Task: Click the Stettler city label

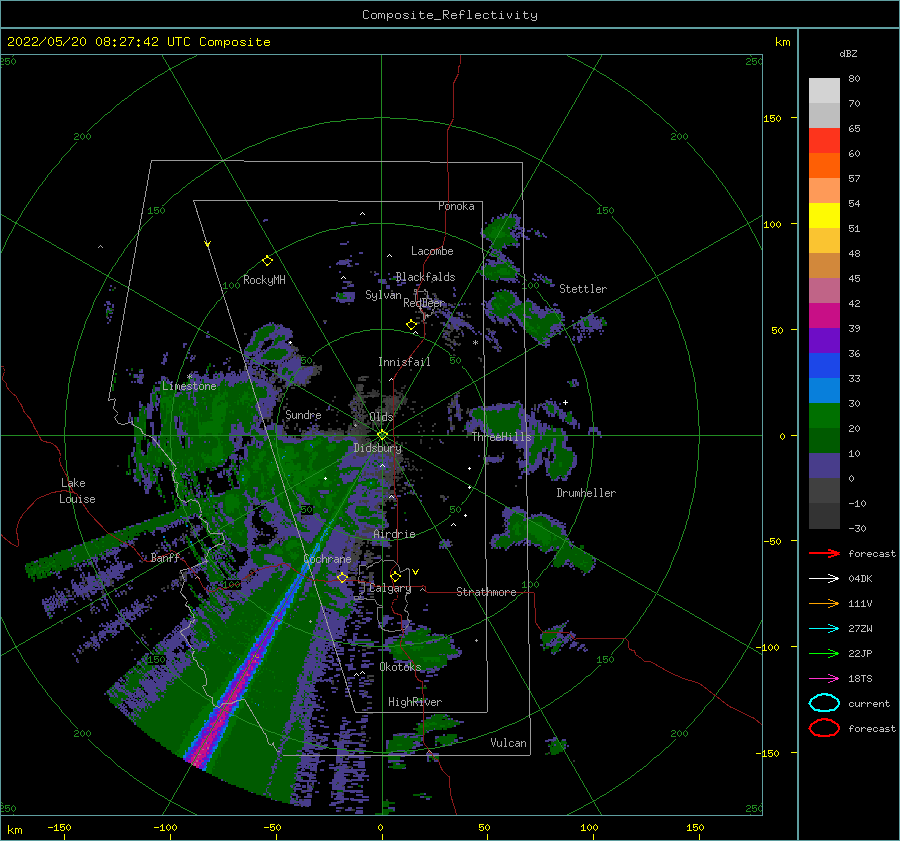Action: tap(583, 289)
